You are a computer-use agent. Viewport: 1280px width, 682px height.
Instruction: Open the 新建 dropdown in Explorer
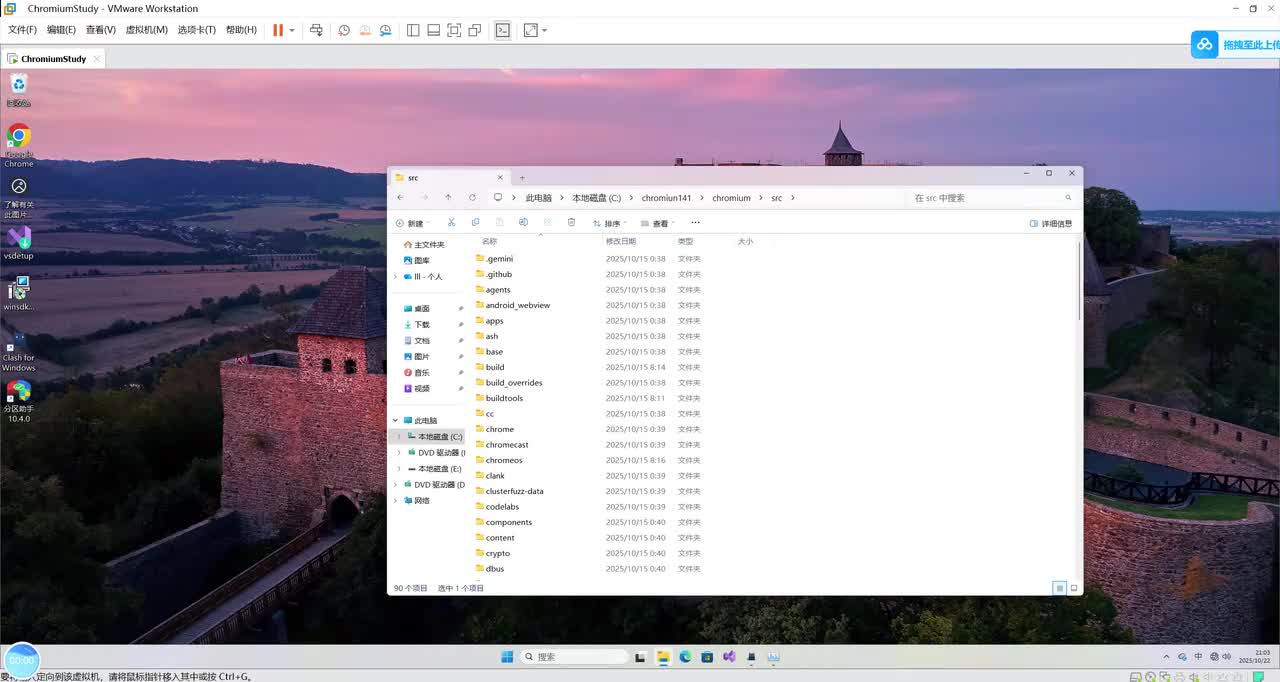point(413,223)
